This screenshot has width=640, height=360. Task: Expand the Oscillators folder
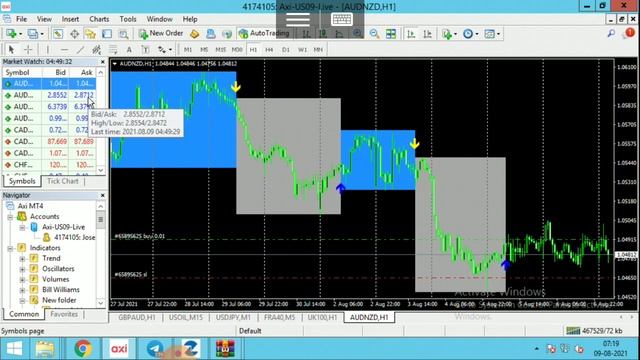[22, 269]
